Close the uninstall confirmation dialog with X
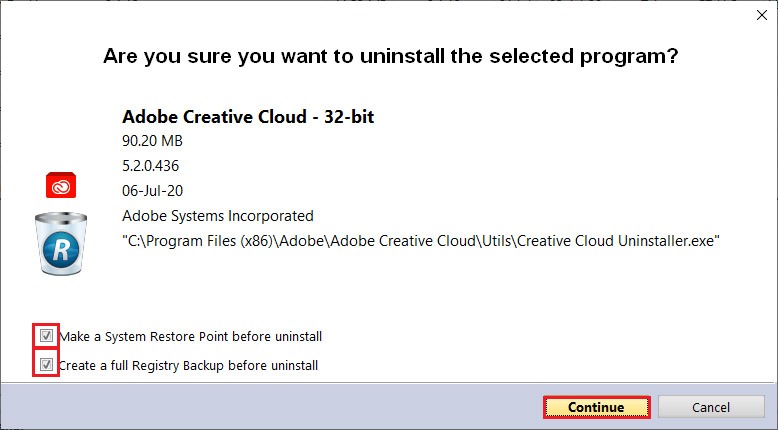The width and height of the screenshot is (778, 430). click(762, 15)
